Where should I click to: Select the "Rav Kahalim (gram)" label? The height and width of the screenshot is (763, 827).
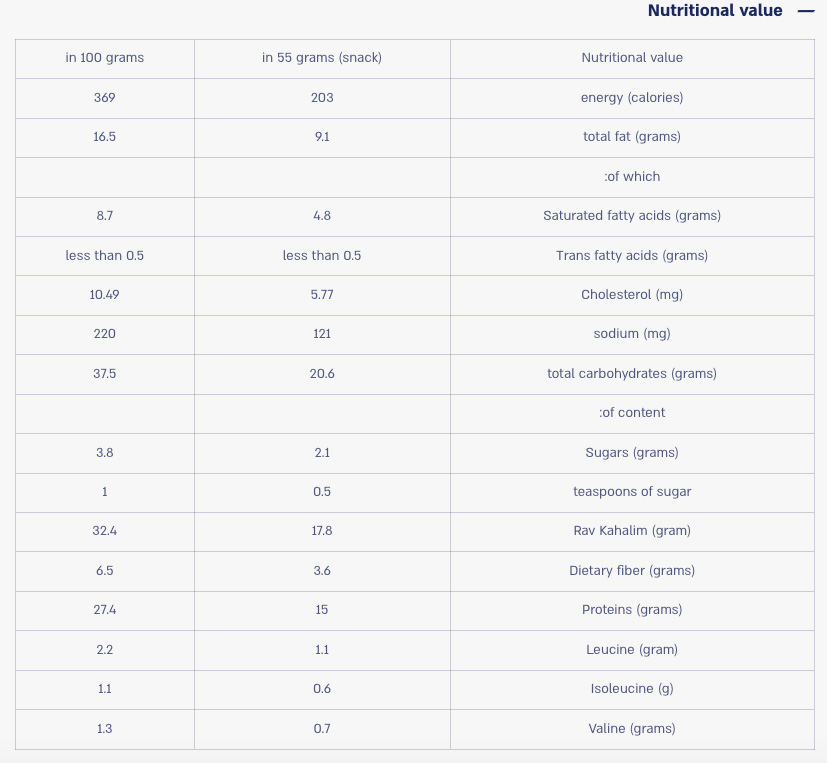632,531
